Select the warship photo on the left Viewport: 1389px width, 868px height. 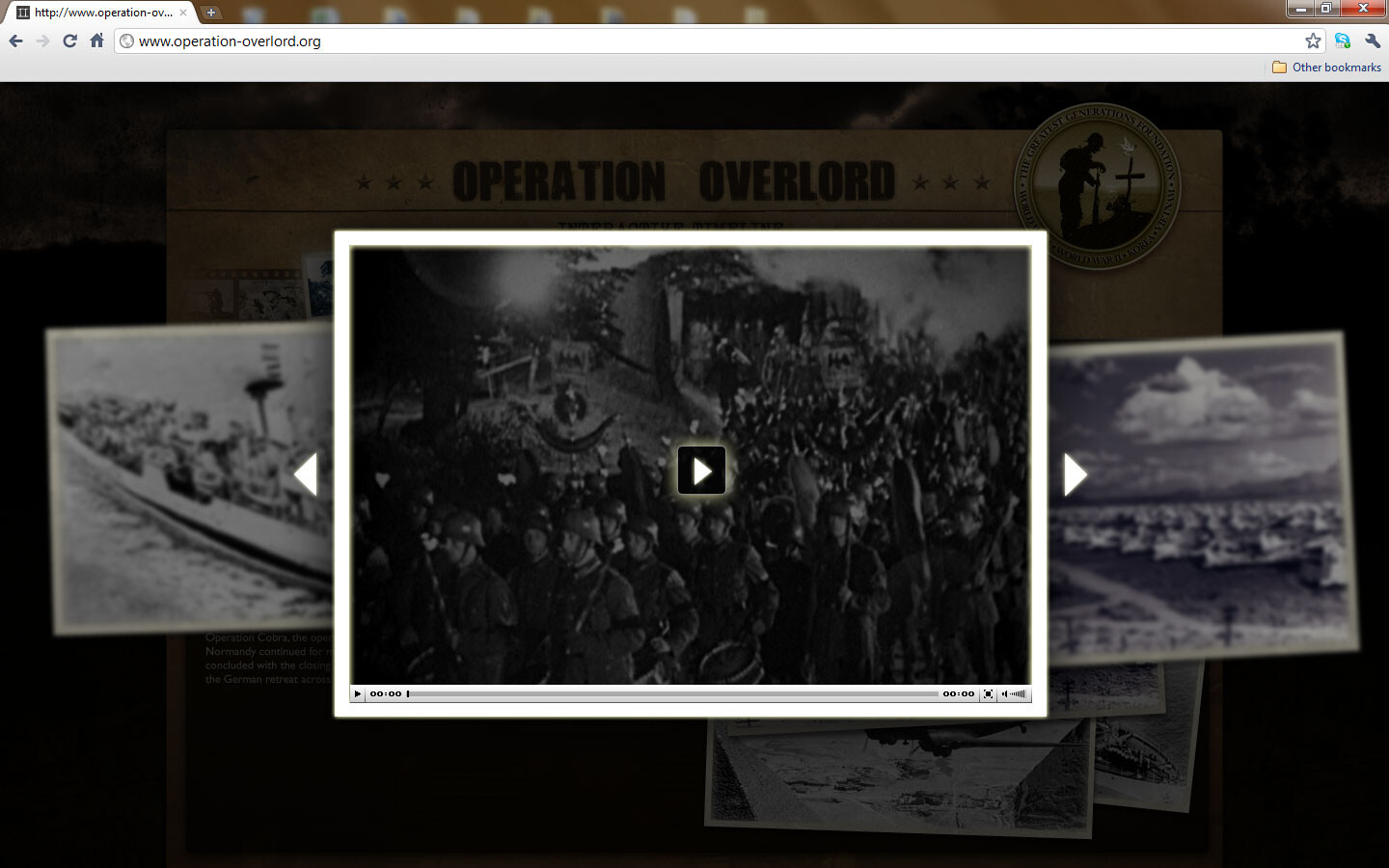[x=192, y=480]
